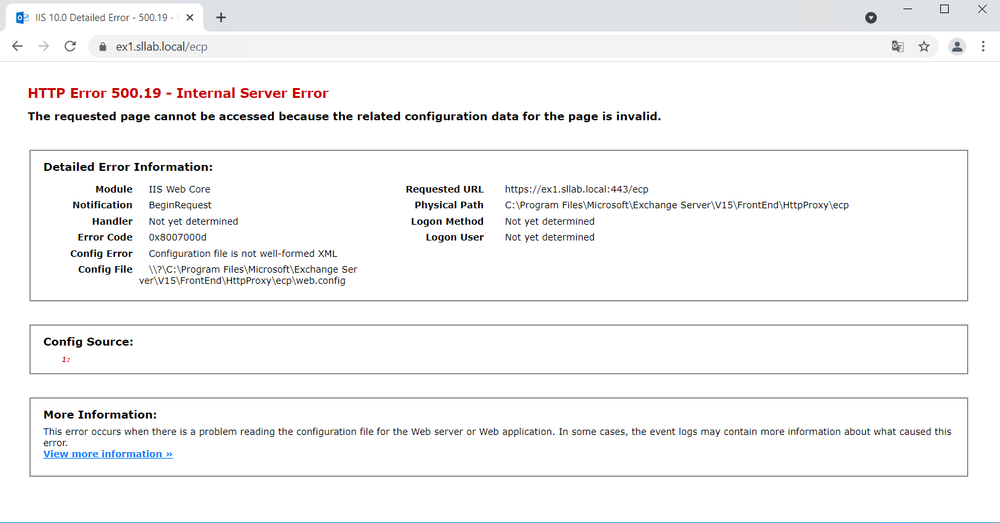This screenshot has width=1000, height=523.
Task: Click the More Information heading
Action: (100, 415)
